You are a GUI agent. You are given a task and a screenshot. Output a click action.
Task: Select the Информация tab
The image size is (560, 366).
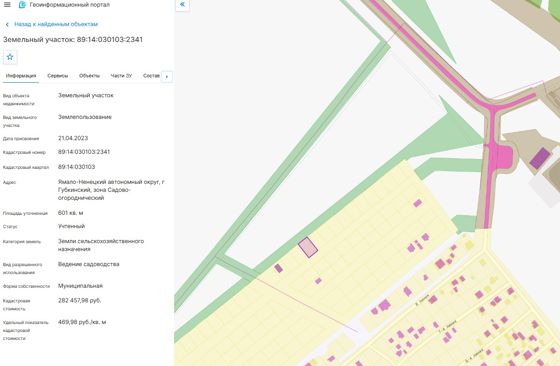[21, 76]
